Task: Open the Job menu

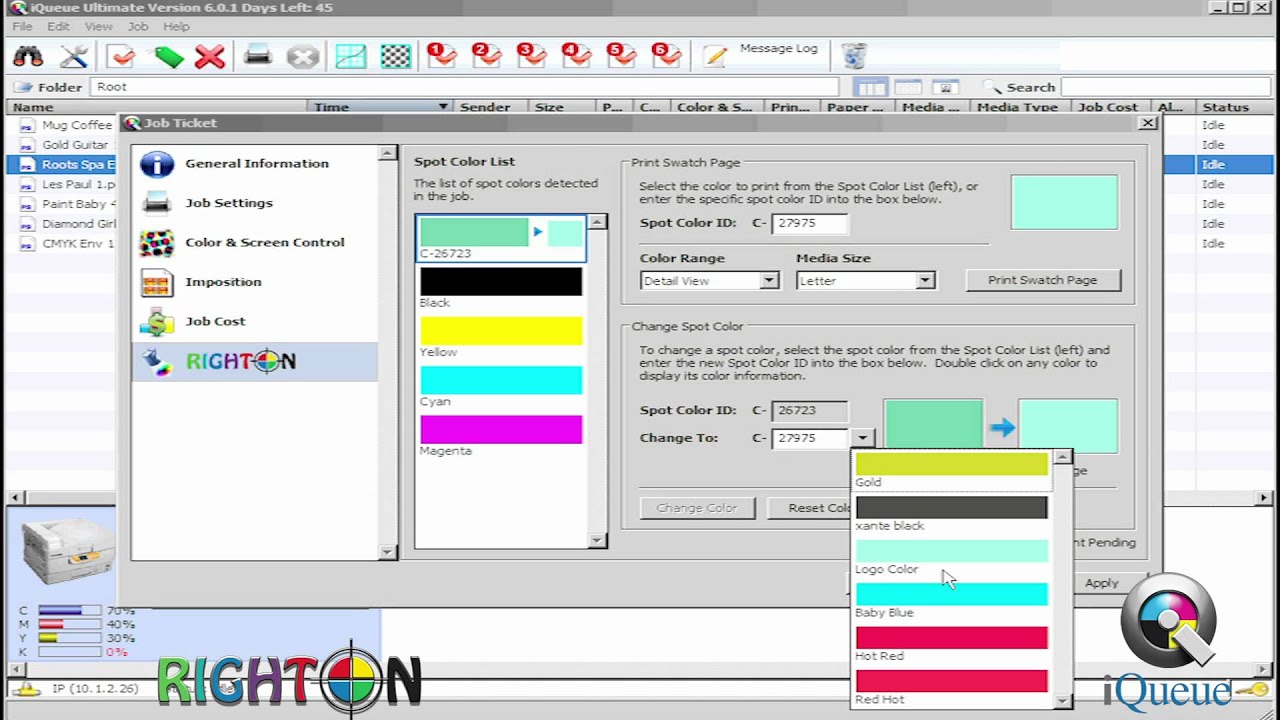Action: tap(138, 26)
